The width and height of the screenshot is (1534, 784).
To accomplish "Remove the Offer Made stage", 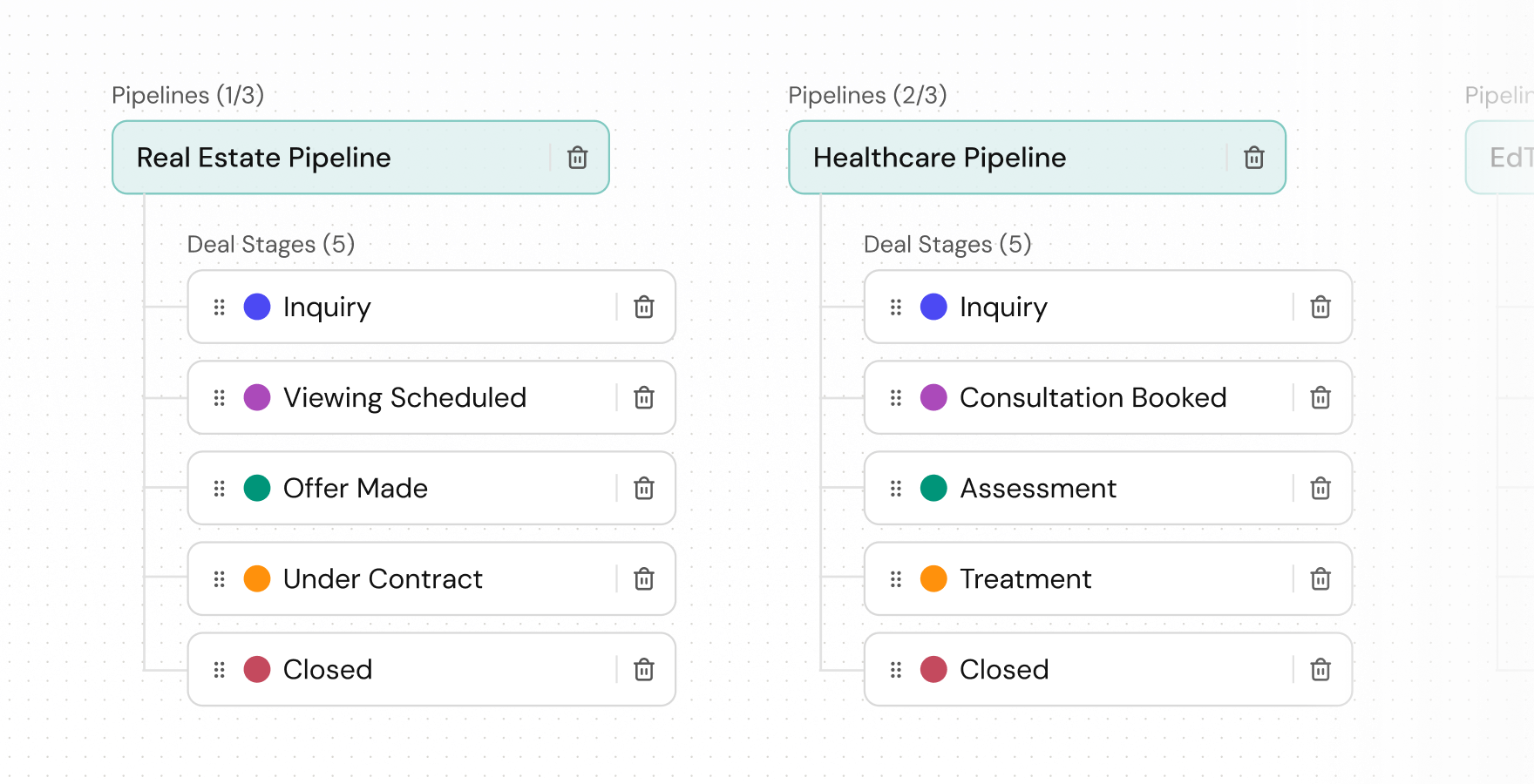I will click(x=644, y=489).
